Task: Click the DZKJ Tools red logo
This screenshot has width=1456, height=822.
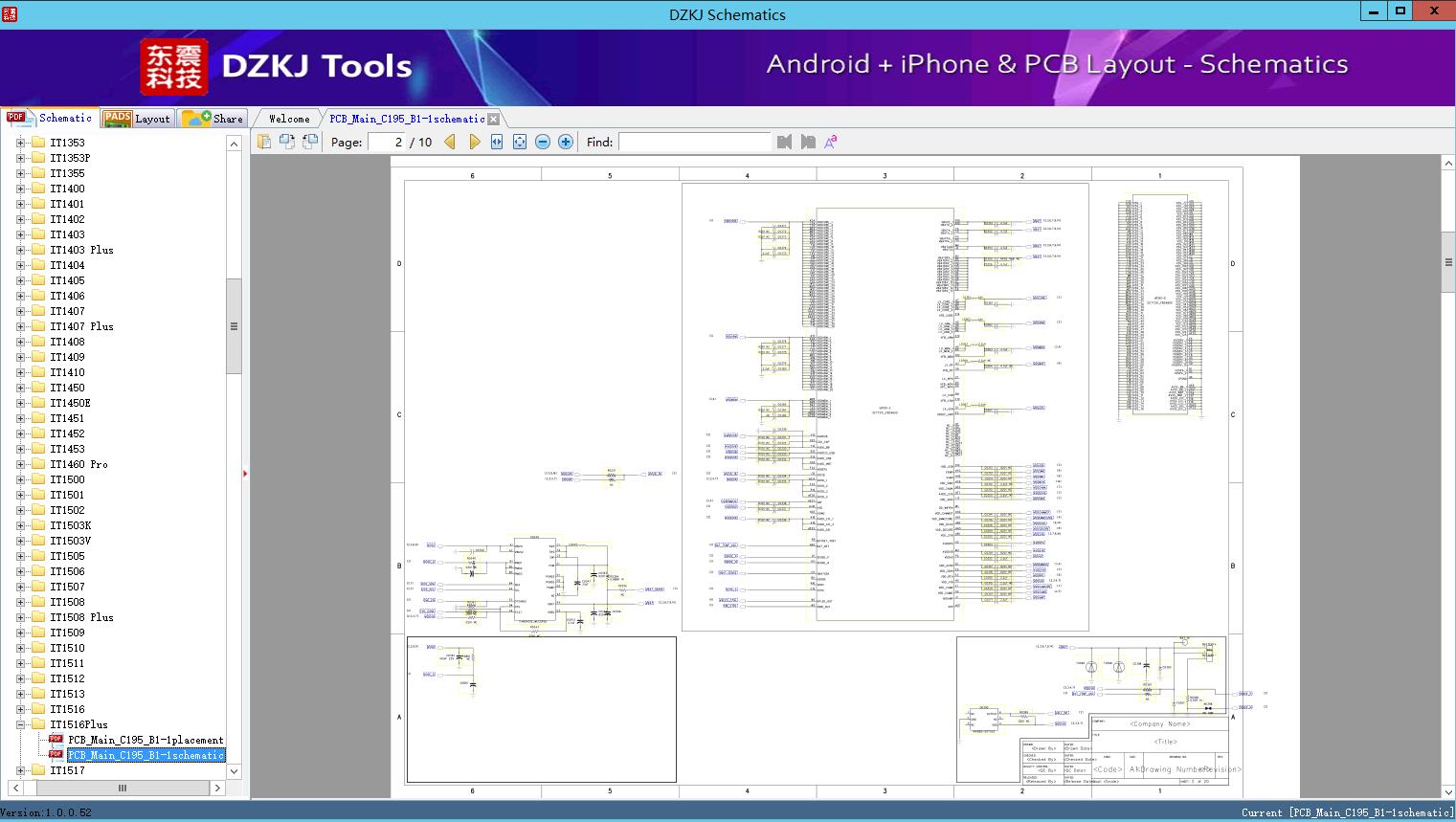Action: (174, 67)
